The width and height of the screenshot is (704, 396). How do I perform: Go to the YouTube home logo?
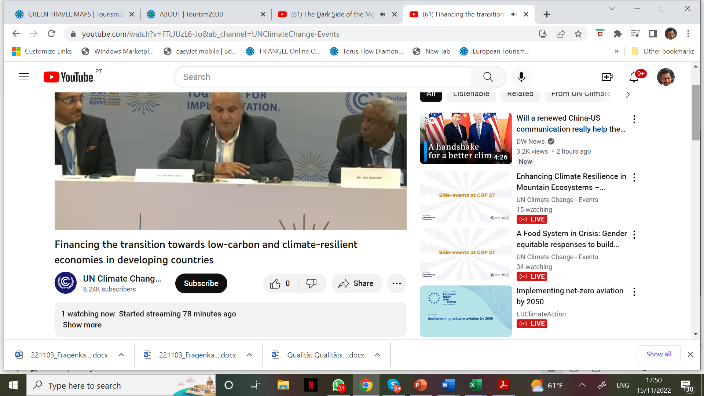pos(69,77)
